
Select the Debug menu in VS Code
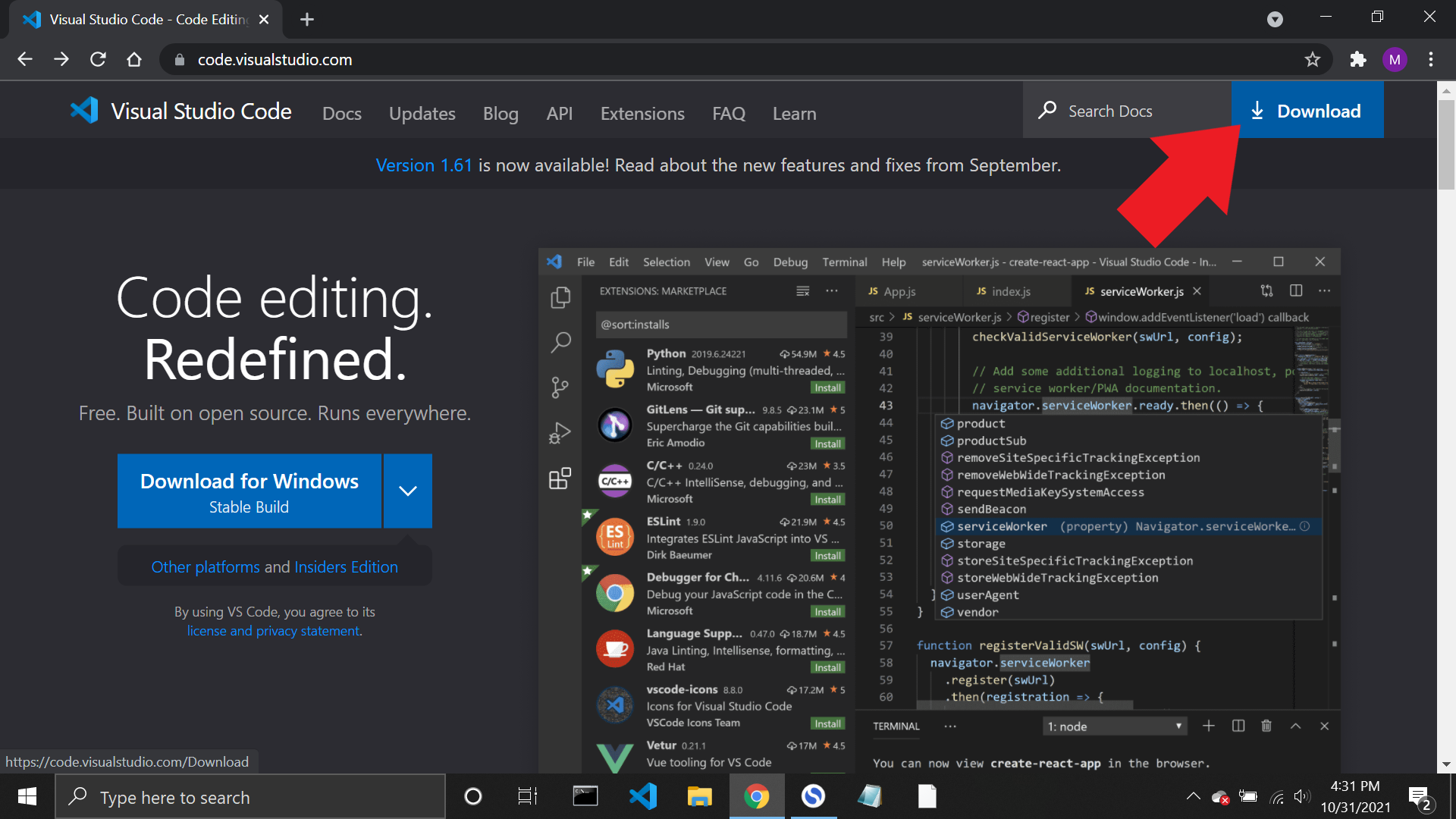789,262
